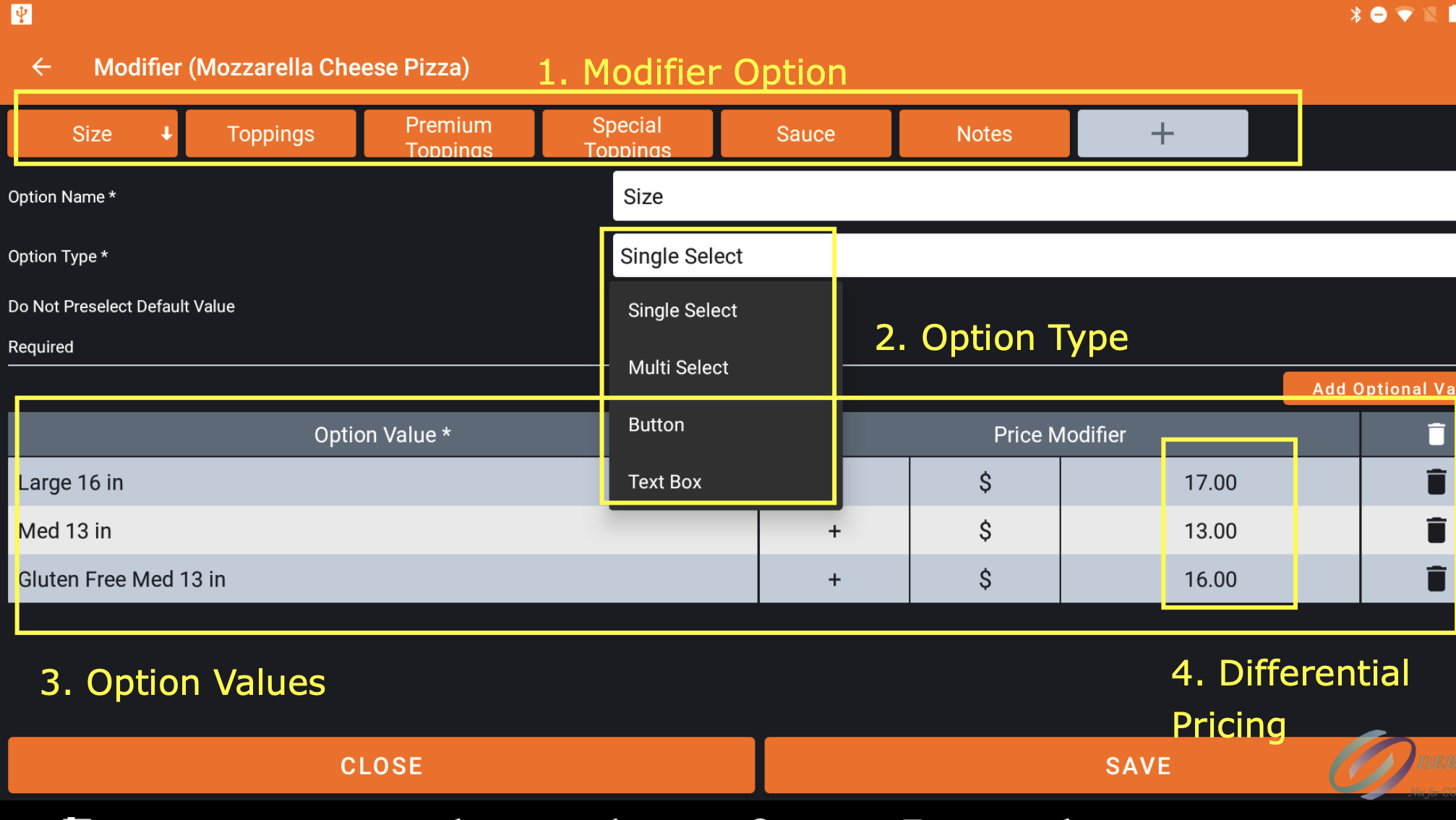
Task: Switch to the Toppings tab
Action: point(270,134)
